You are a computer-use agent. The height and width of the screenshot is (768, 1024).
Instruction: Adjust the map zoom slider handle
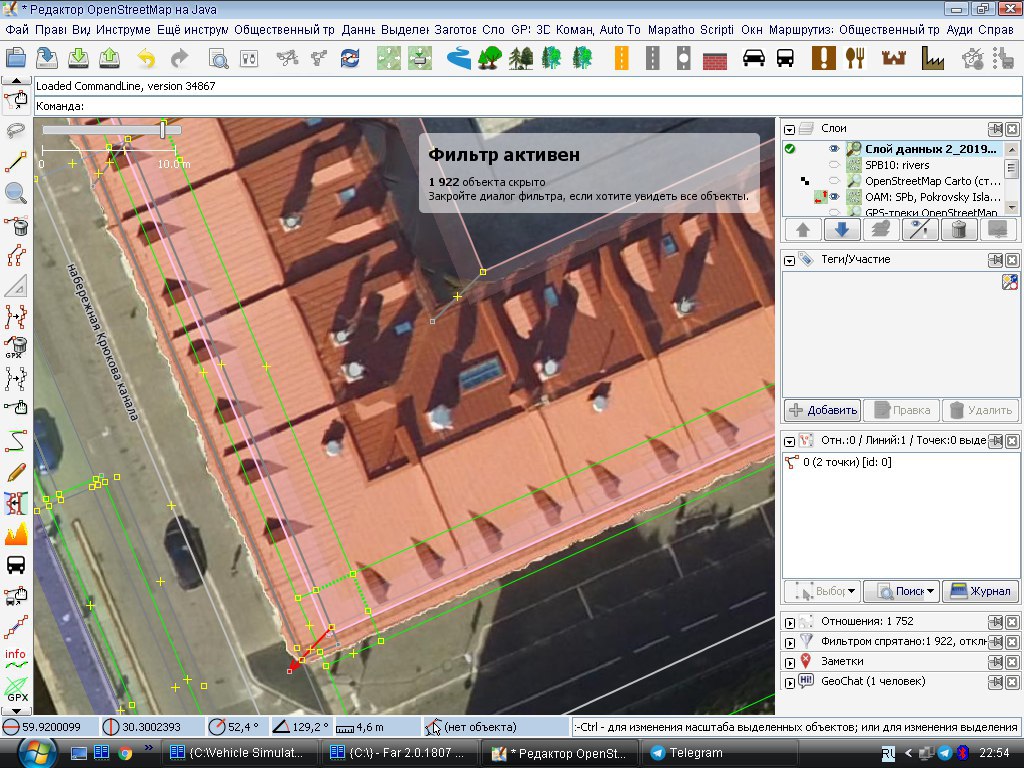pyautogui.click(x=163, y=129)
